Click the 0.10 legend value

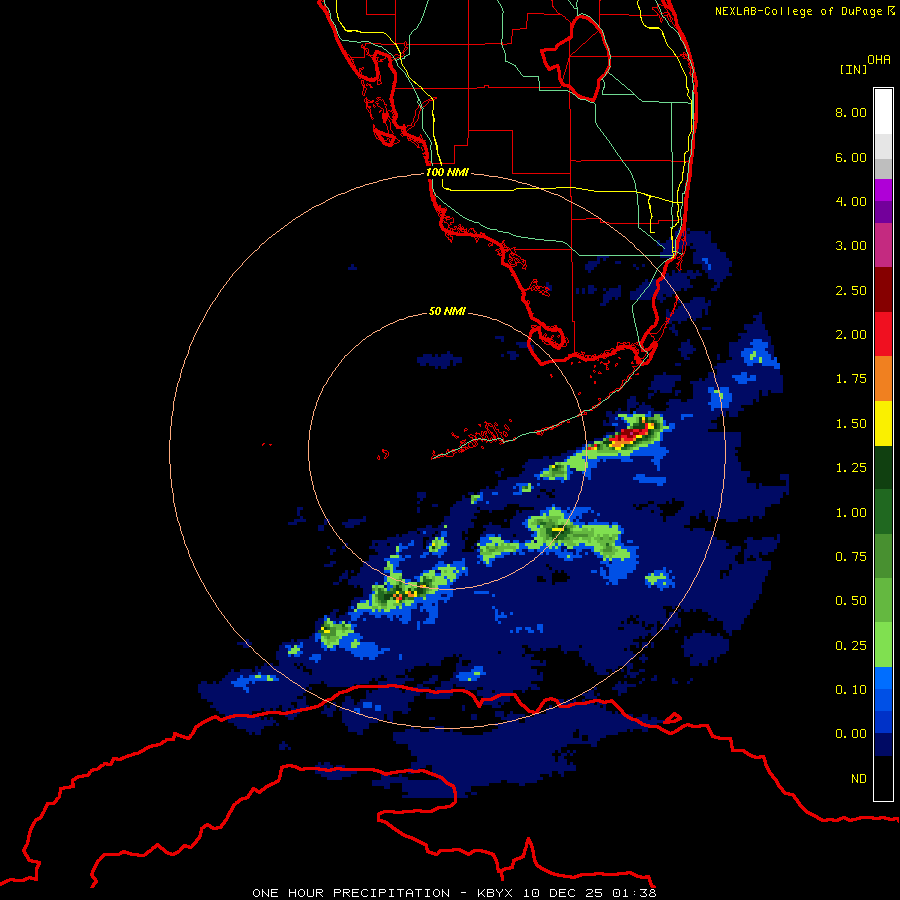tap(851, 690)
